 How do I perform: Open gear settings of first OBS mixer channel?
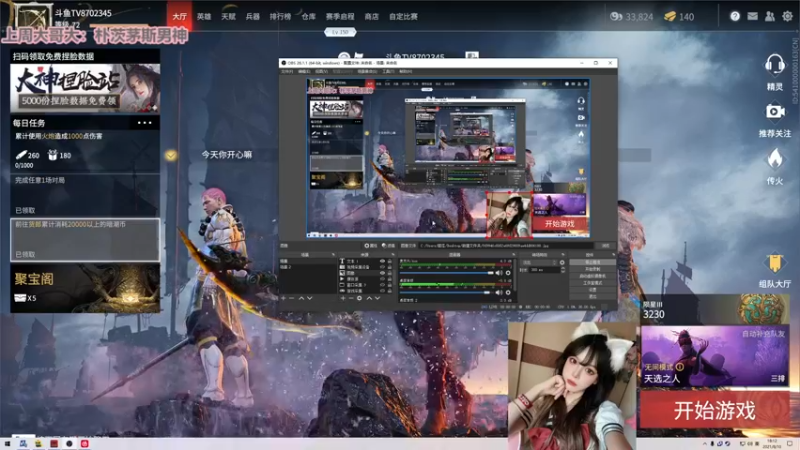tap(508, 273)
